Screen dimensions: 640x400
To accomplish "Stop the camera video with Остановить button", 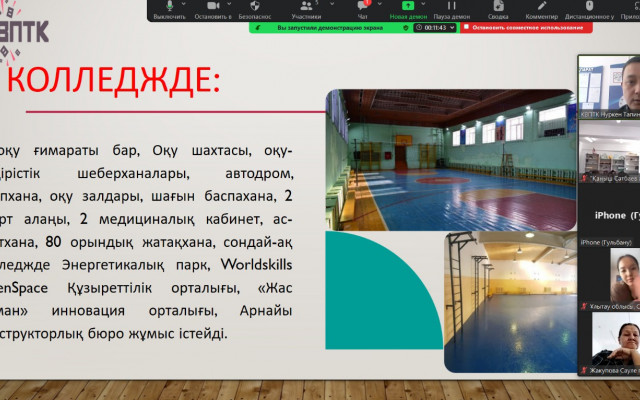I will [213, 10].
